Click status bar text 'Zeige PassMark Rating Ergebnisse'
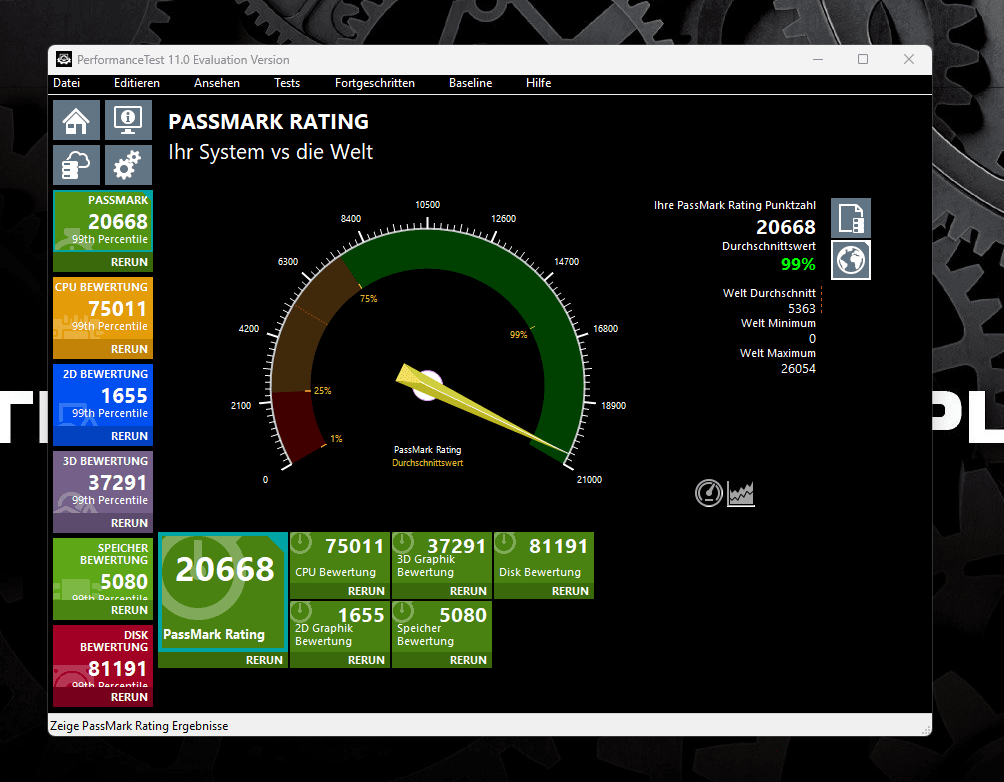Screen dimensions: 1004x782 pyautogui.click(x=139, y=726)
